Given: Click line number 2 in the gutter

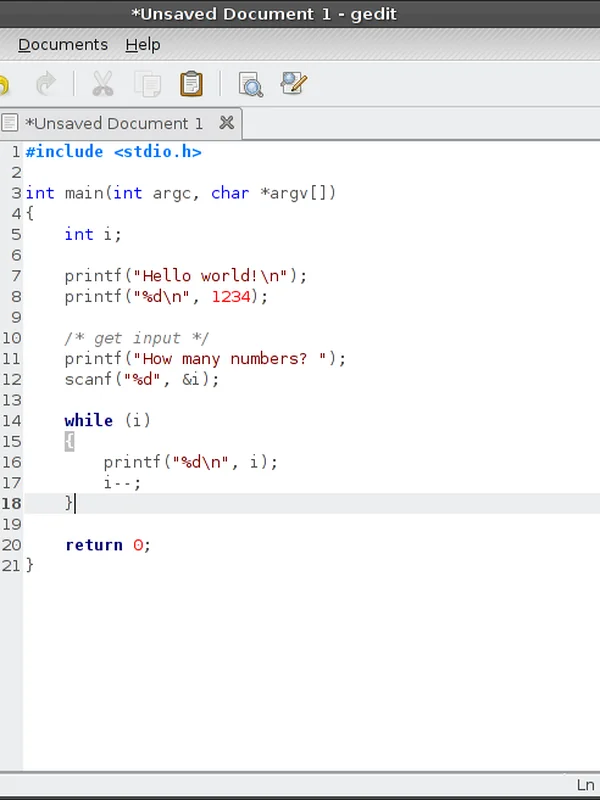Looking at the screenshot, I should pos(16,172).
